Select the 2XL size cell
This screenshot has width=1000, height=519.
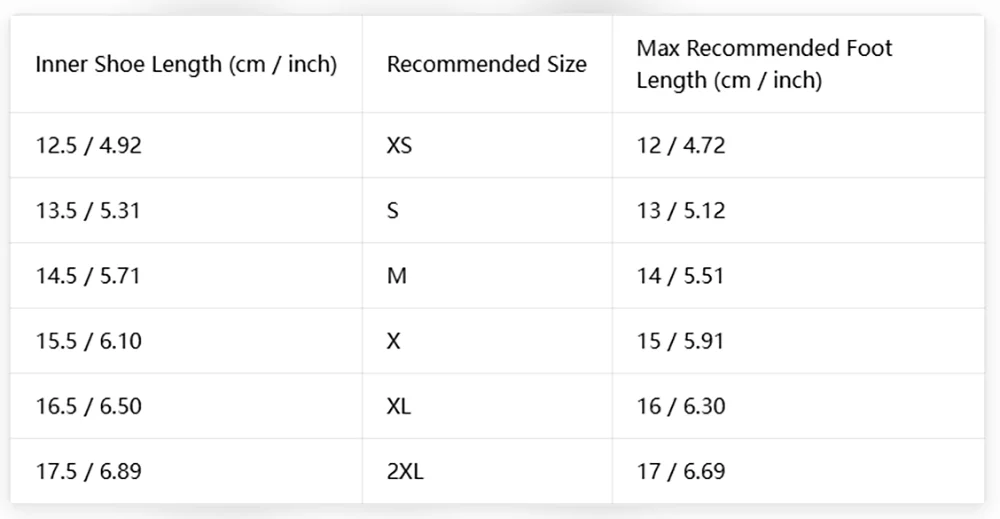click(487, 471)
